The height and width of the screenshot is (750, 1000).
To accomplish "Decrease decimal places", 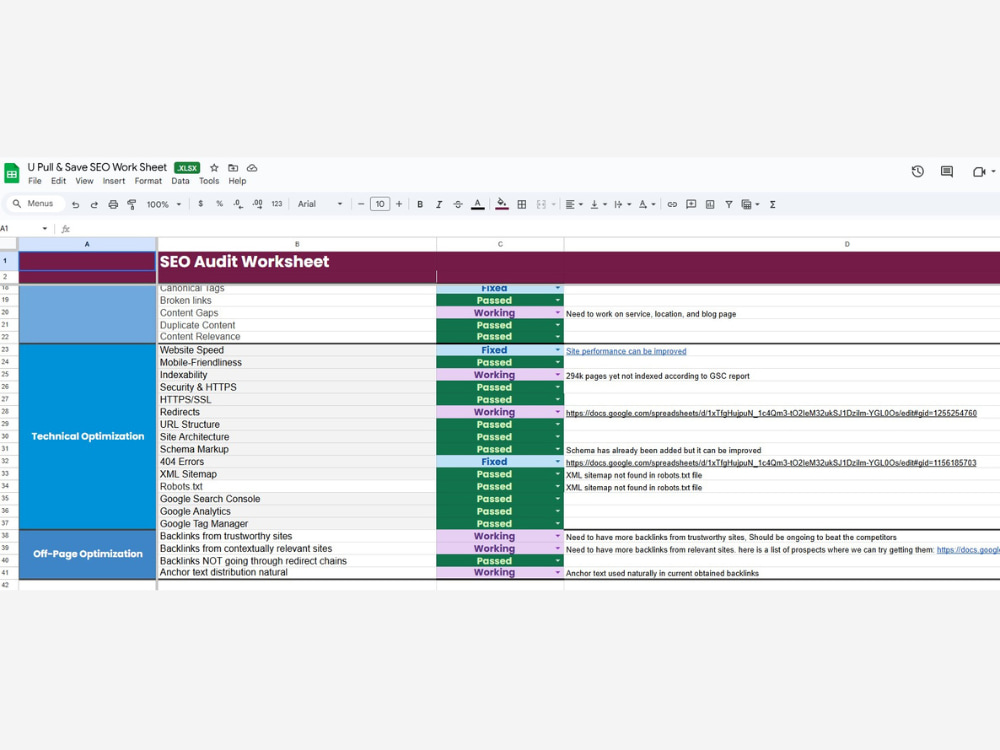I will 238,204.
